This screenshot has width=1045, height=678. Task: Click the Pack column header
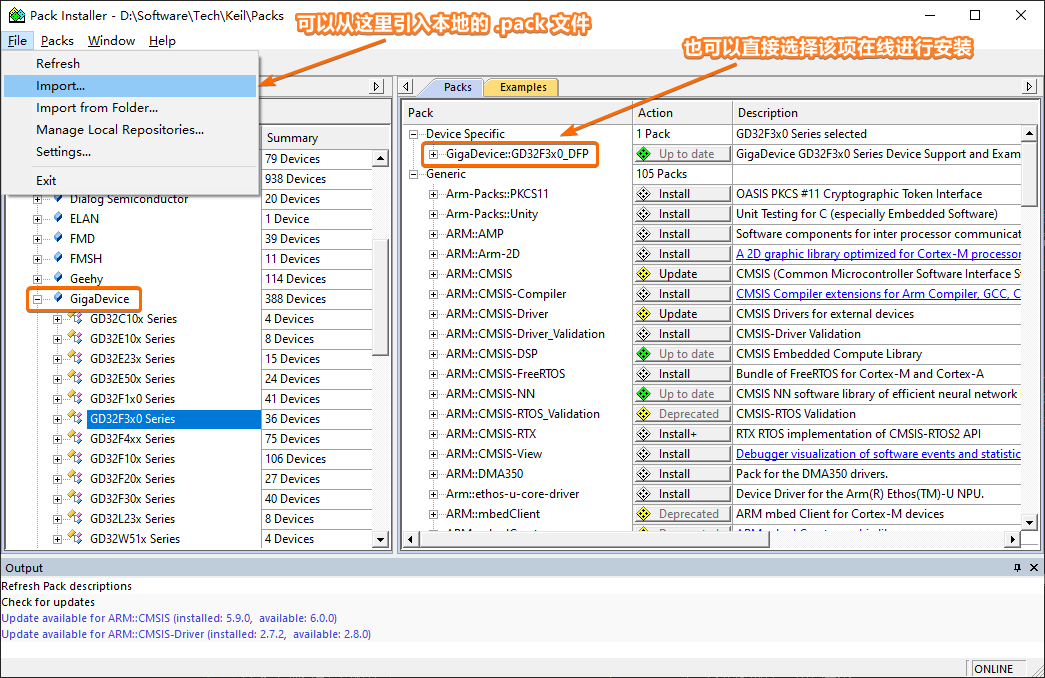[518, 113]
